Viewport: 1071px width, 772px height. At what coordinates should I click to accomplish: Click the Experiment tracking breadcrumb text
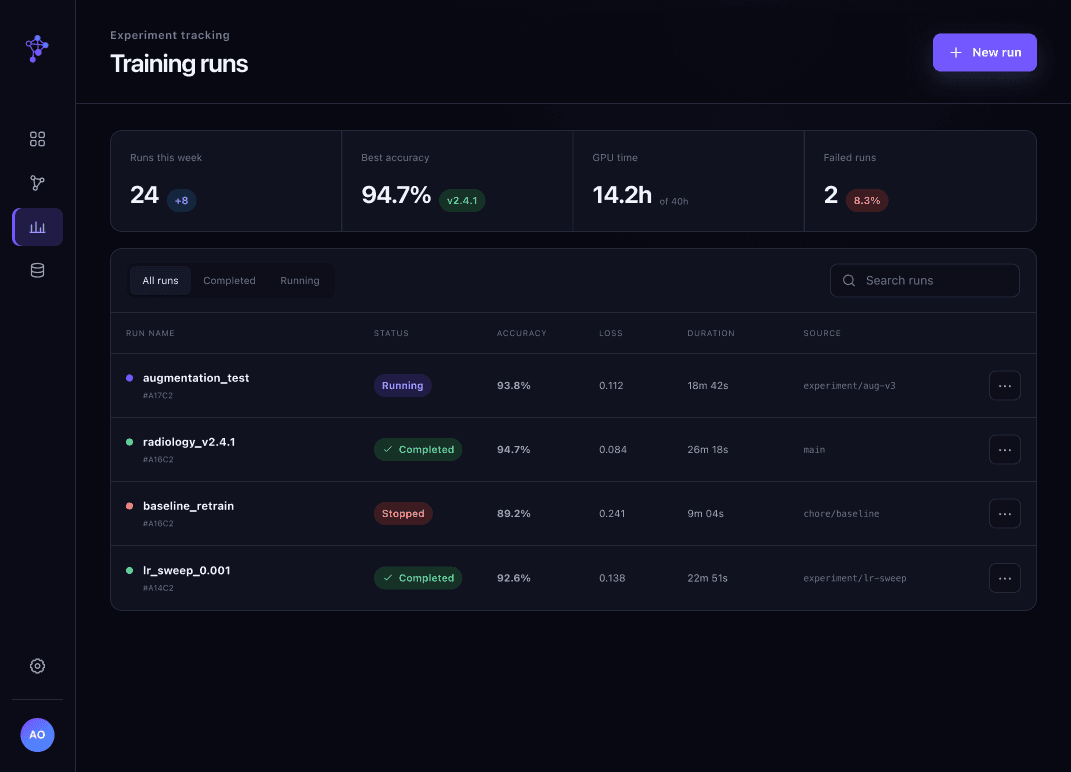[x=169, y=36]
